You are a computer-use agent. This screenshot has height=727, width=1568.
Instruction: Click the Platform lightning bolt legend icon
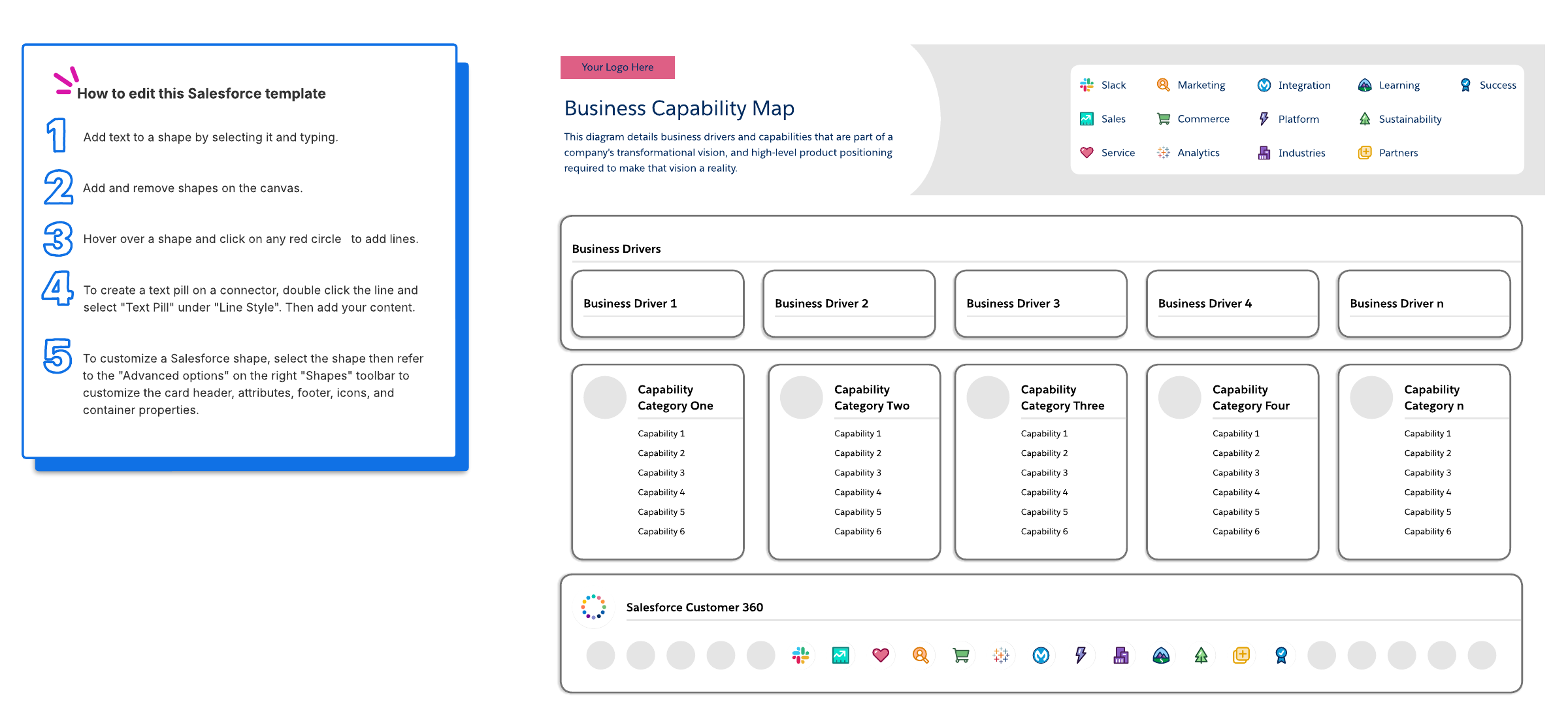[x=1264, y=119]
